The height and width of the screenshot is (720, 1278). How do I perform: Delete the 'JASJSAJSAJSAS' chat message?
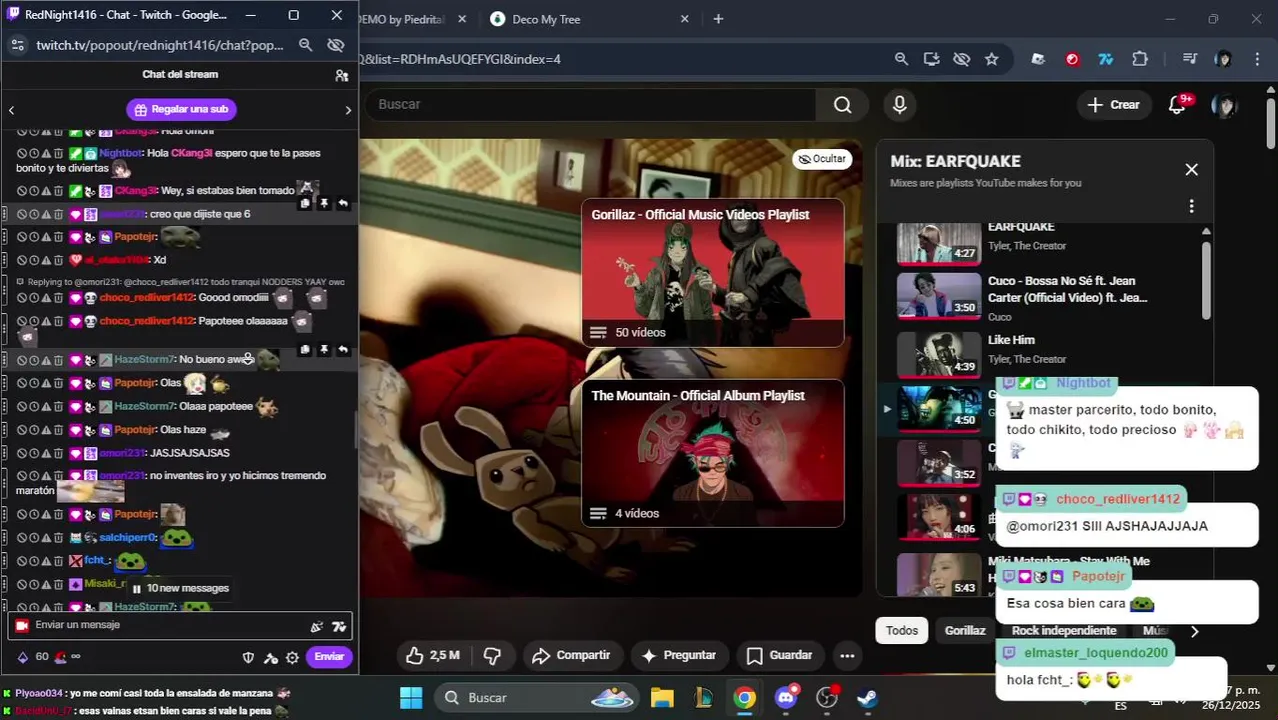pos(58,453)
